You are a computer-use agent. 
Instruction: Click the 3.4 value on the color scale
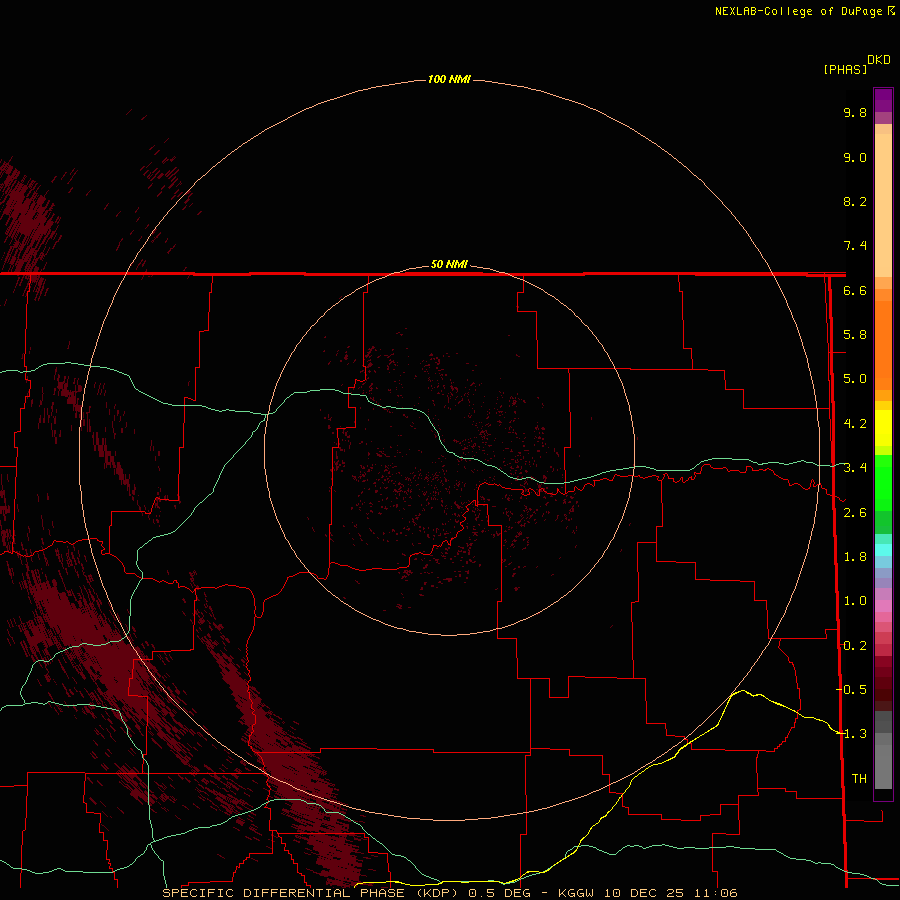855,468
